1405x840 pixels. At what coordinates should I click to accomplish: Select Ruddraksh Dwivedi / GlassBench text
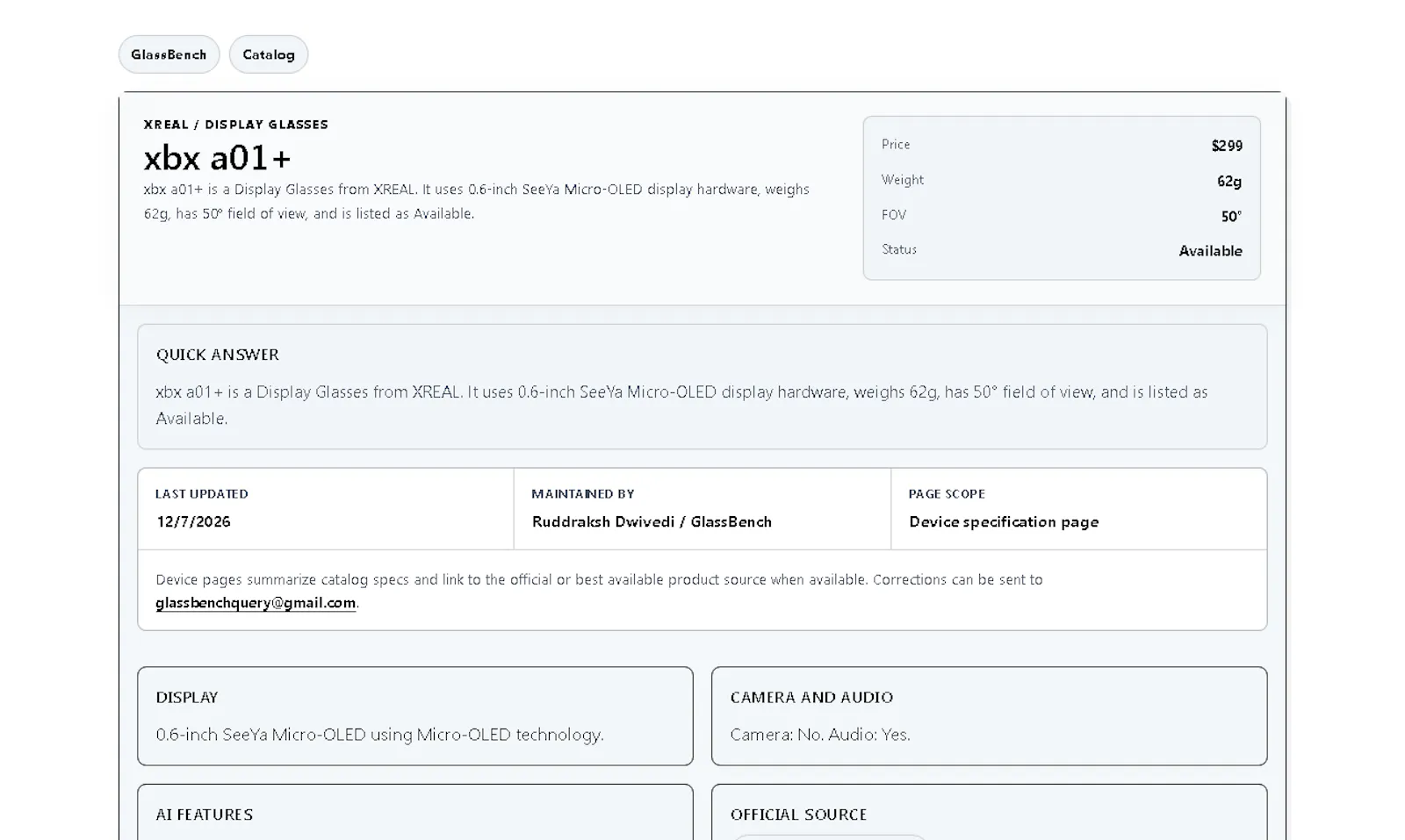coord(652,521)
